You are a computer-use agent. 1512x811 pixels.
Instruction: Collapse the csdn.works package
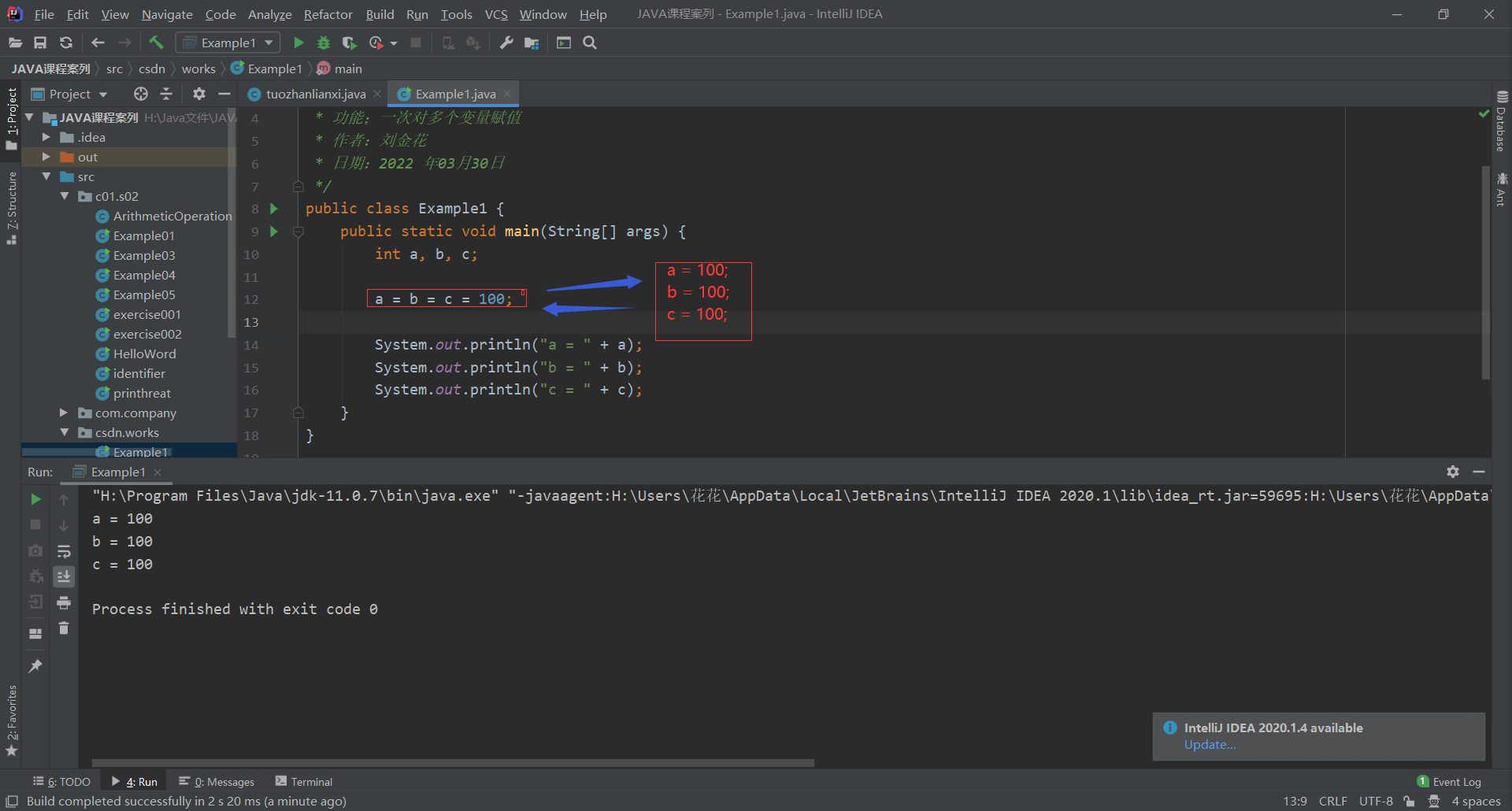[65, 432]
